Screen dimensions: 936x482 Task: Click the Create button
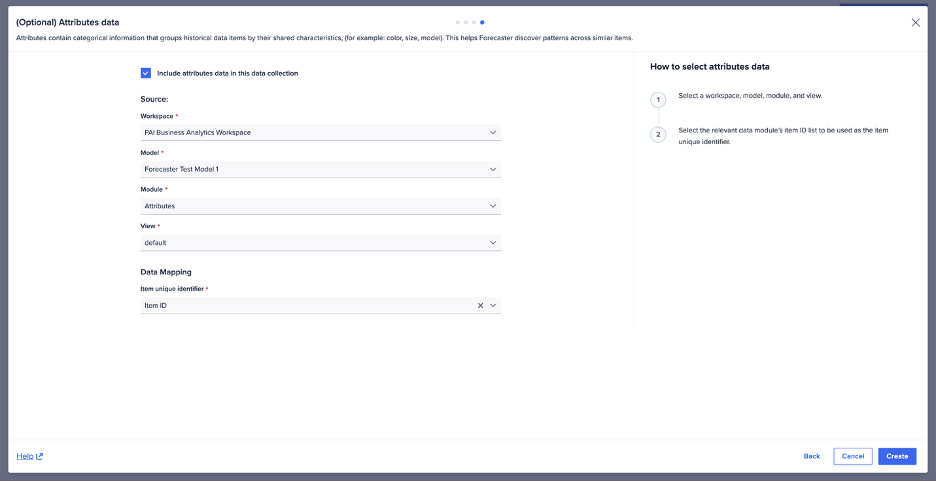click(x=897, y=456)
